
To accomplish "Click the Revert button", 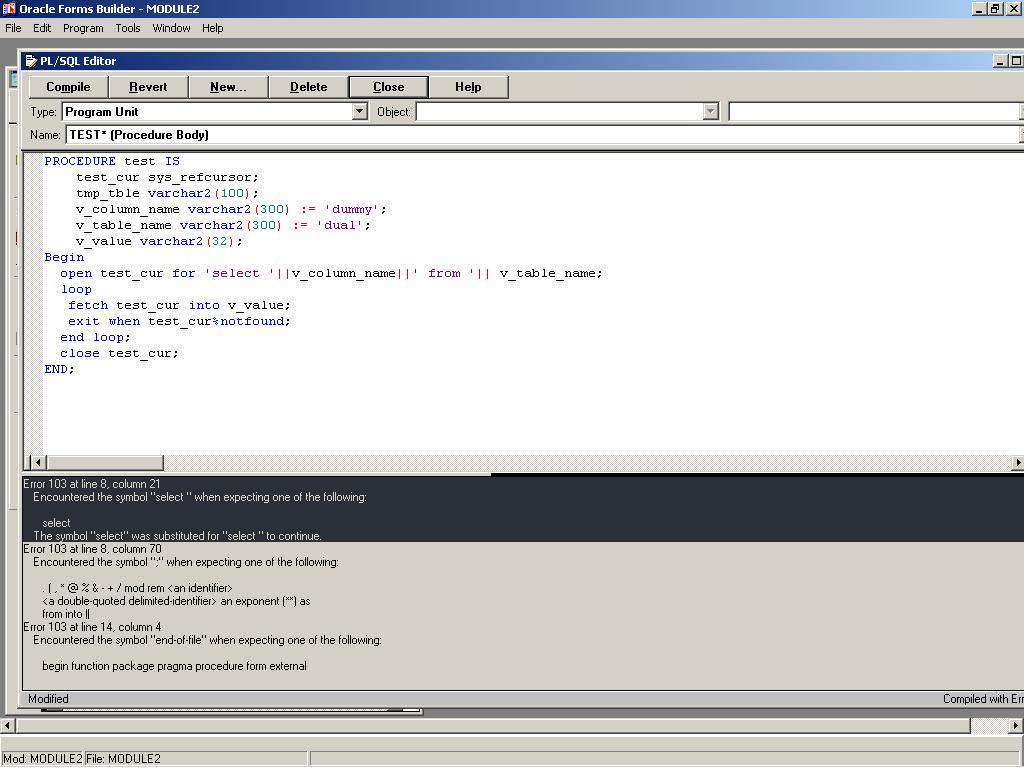I will pyautogui.click(x=148, y=87).
